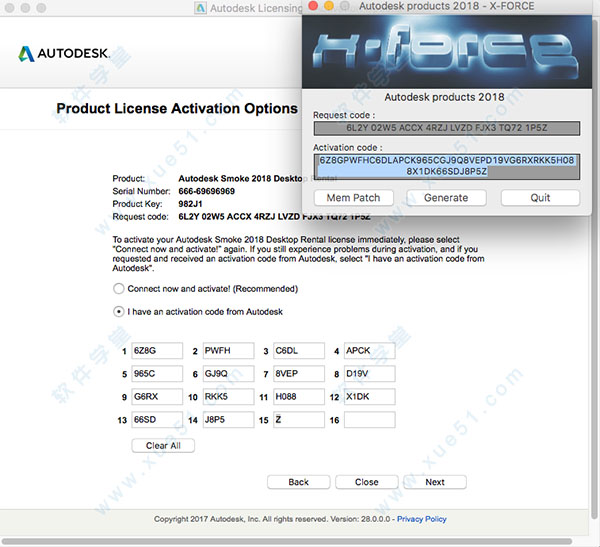Click the Next button
The height and width of the screenshot is (547, 600).
pyautogui.click(x=435, y=482)
